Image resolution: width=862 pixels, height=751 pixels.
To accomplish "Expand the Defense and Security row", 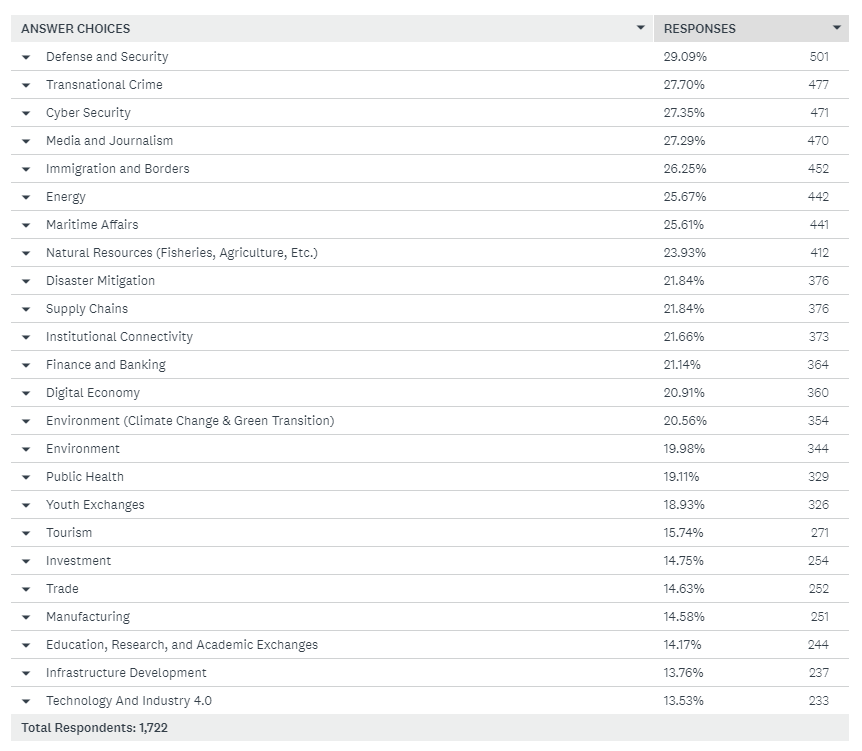I will 26,57.
